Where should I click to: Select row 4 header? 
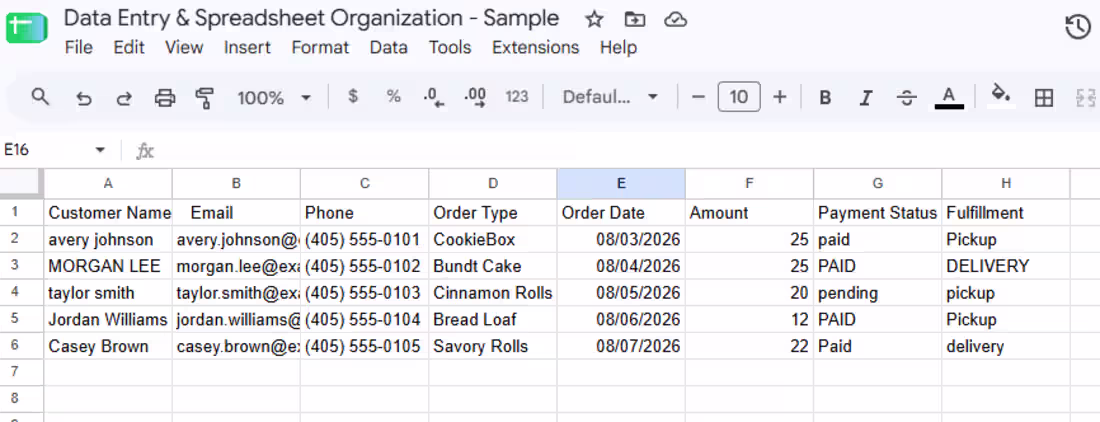(x=22, y=293)
